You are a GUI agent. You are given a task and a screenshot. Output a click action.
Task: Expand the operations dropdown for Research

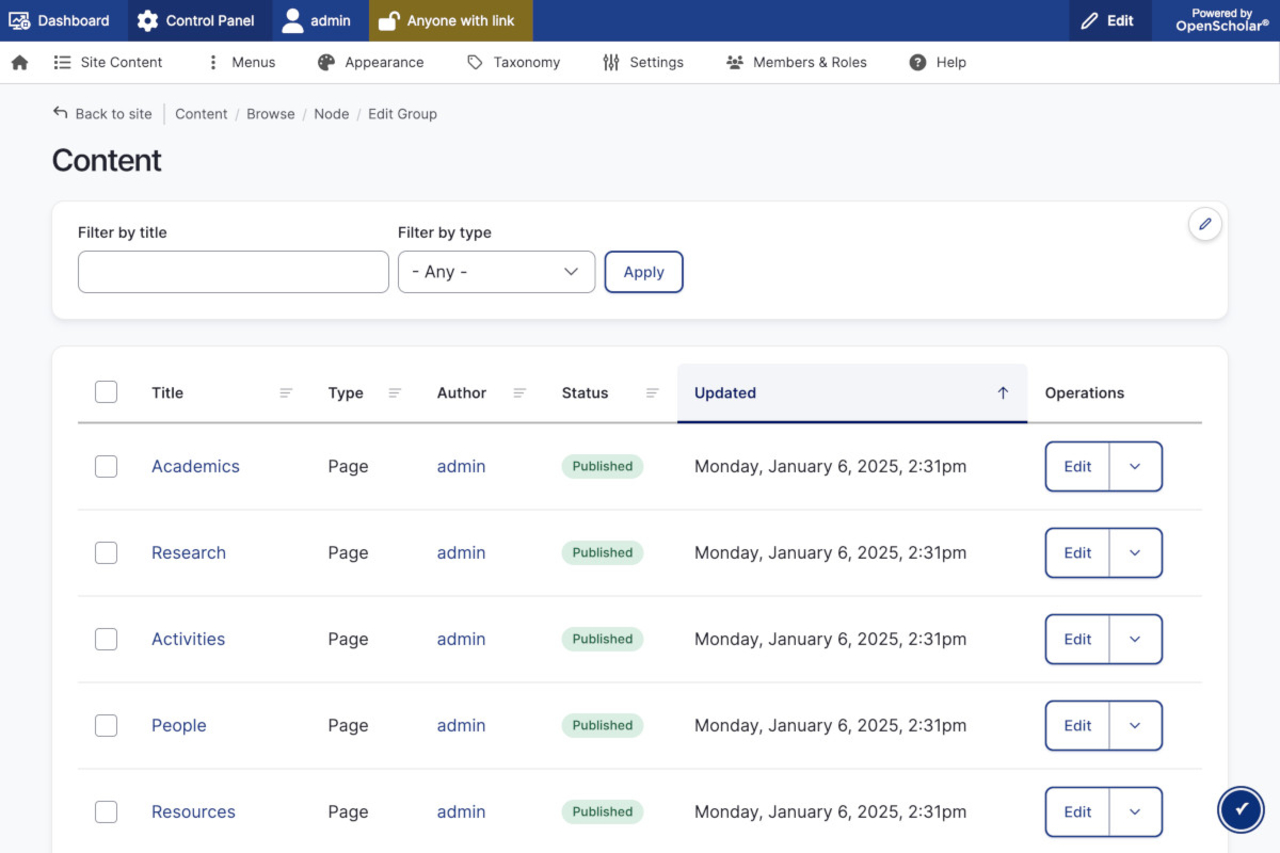1135,553
